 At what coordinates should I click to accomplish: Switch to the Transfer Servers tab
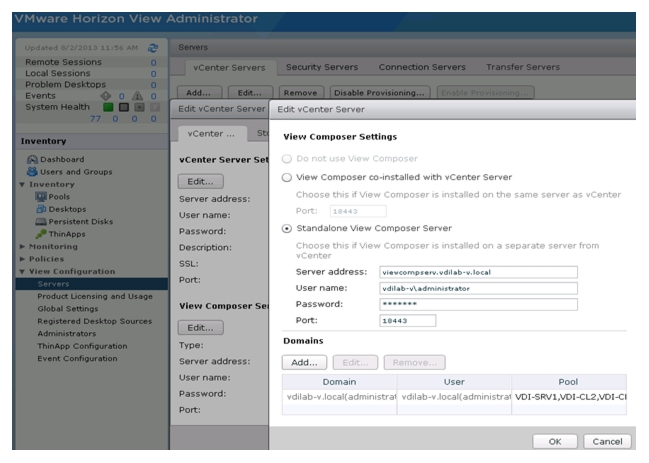(x=523, y=67)
